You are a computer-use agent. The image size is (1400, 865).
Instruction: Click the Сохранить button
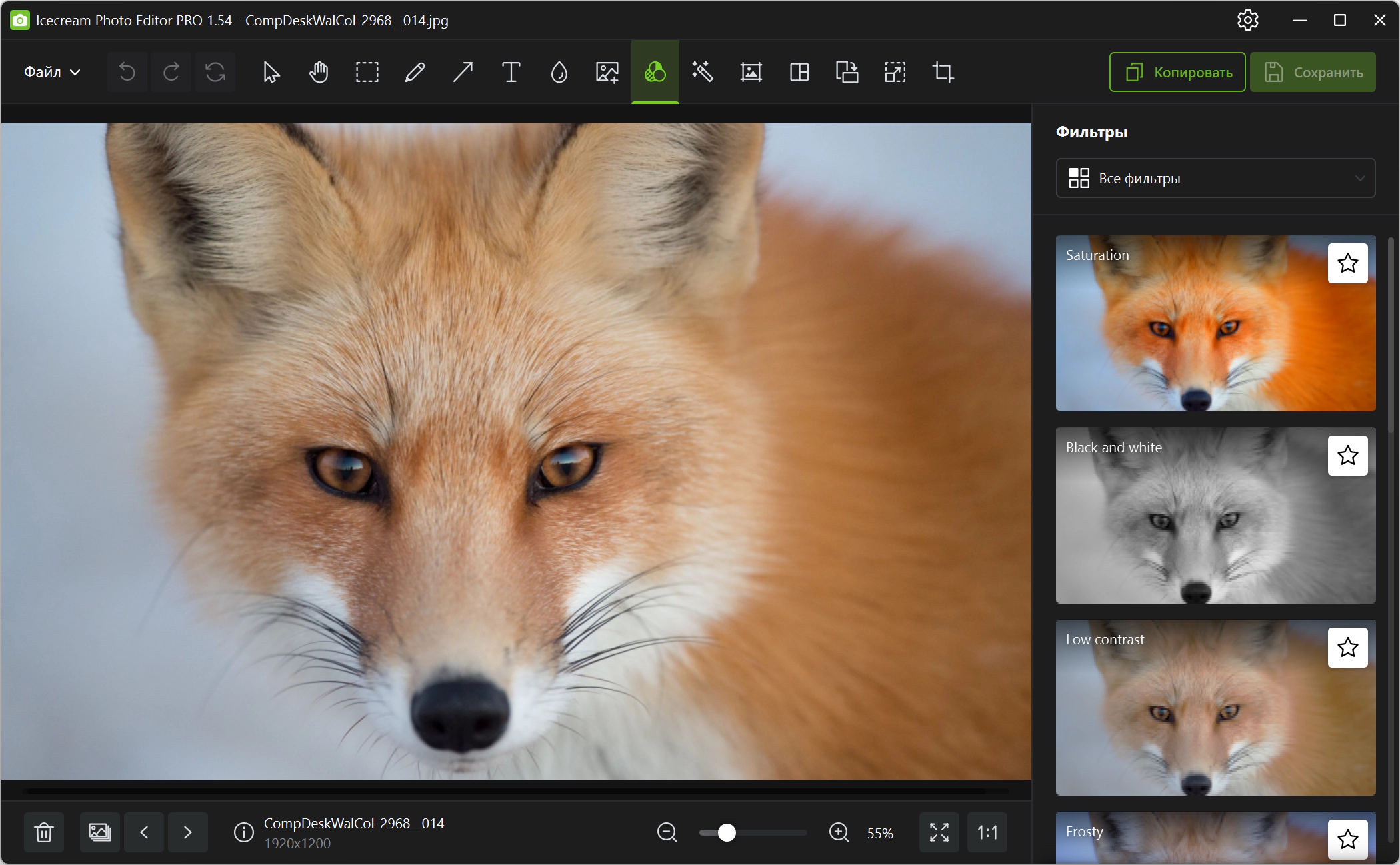point(1312,72)
